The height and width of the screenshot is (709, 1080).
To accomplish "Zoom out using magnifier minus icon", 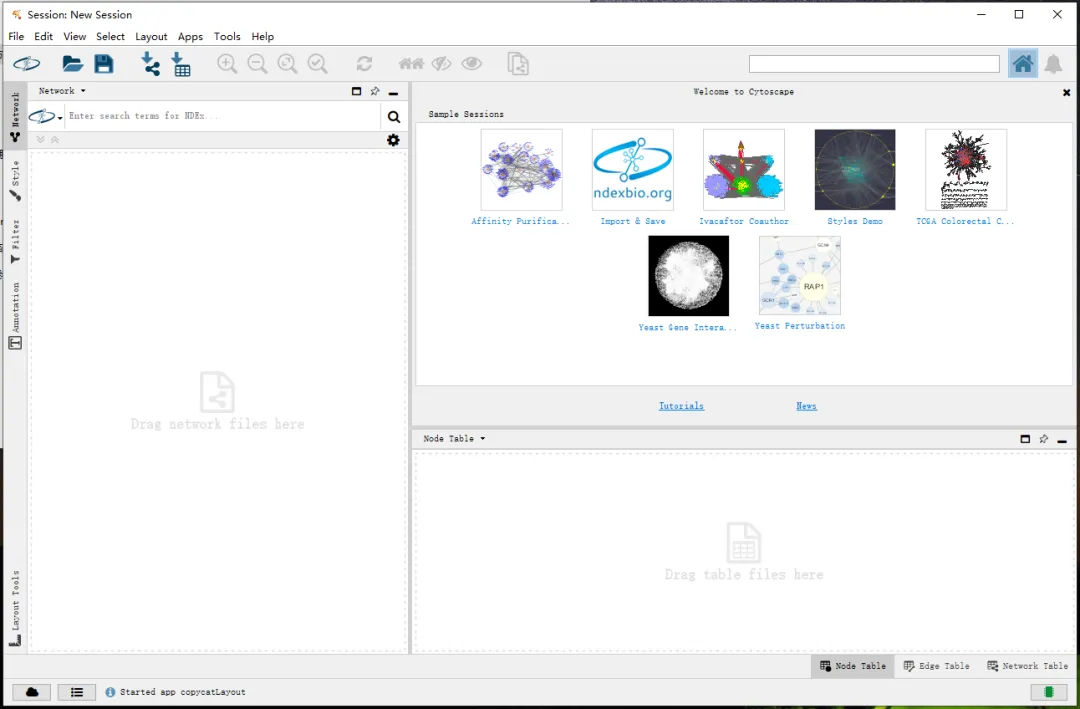I will click(257, 64).
